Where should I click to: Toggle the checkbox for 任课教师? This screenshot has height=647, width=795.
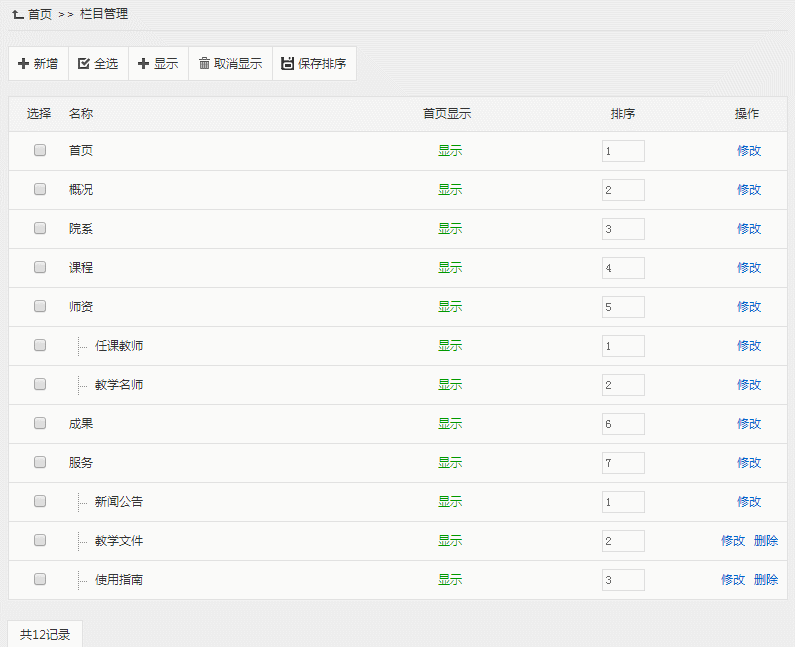[x=40, y=345]
